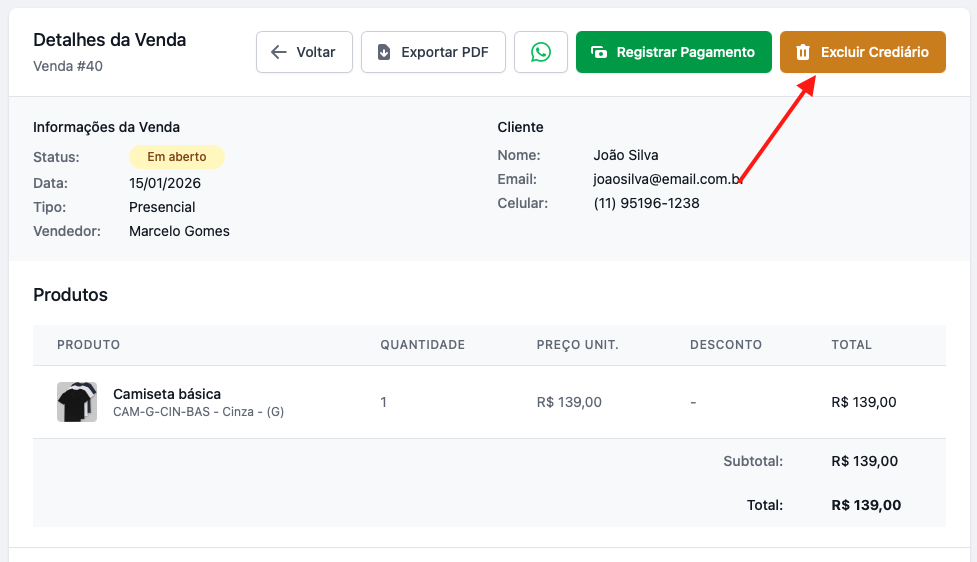Click the PREÇO UNIT. column header
This screenshot has height=562, width=977.
pyautogui.click(x=577, y=345)
